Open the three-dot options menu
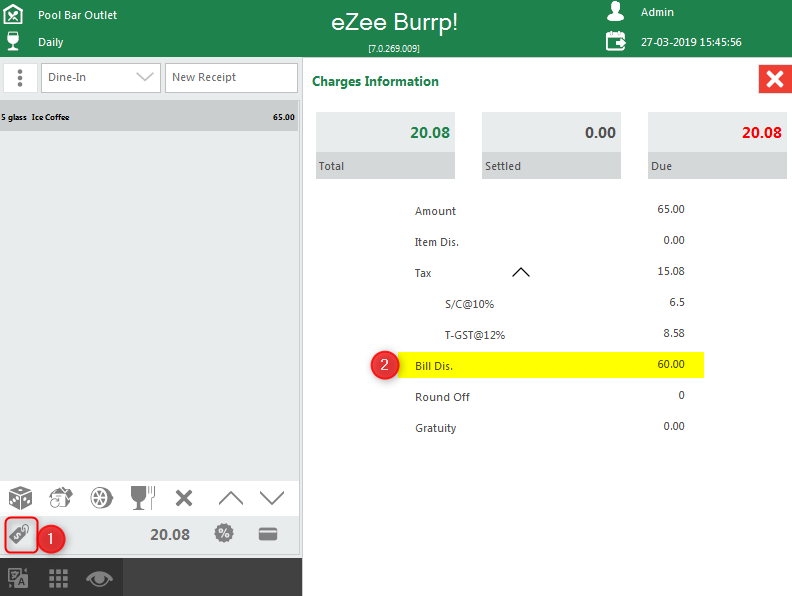 (x=20, y=78)
